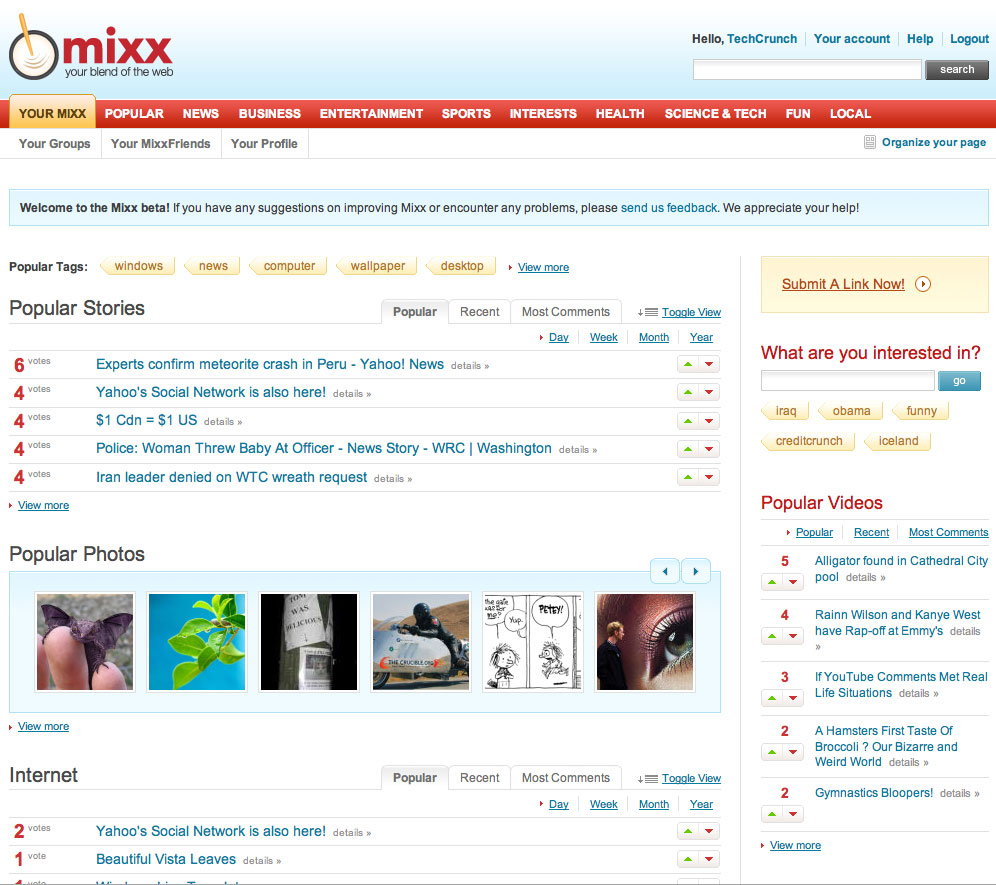The image size is (996, 885).
Task: Open Your Profile sub-menu item
Action: pyautogui.click(x=264, y=144)
